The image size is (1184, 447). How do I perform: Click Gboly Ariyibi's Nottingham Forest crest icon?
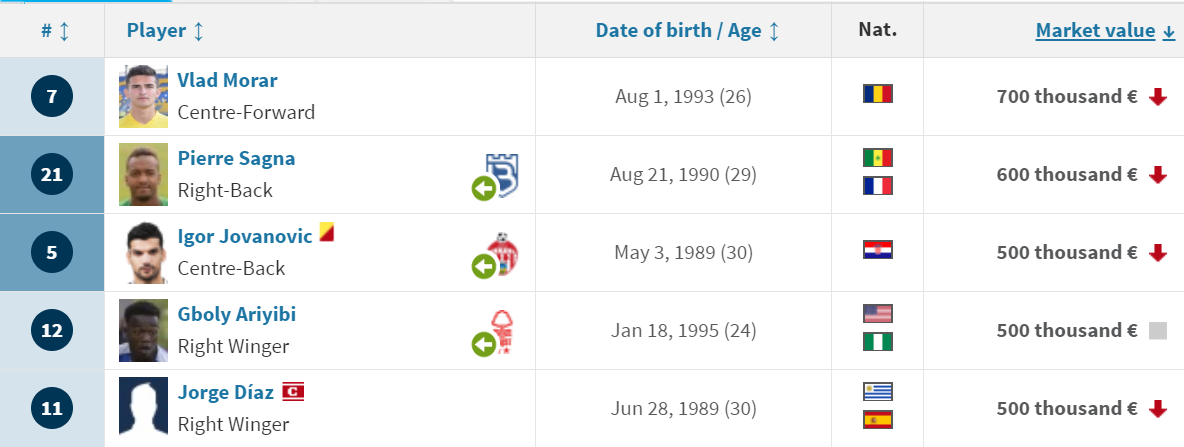point(502,331)
